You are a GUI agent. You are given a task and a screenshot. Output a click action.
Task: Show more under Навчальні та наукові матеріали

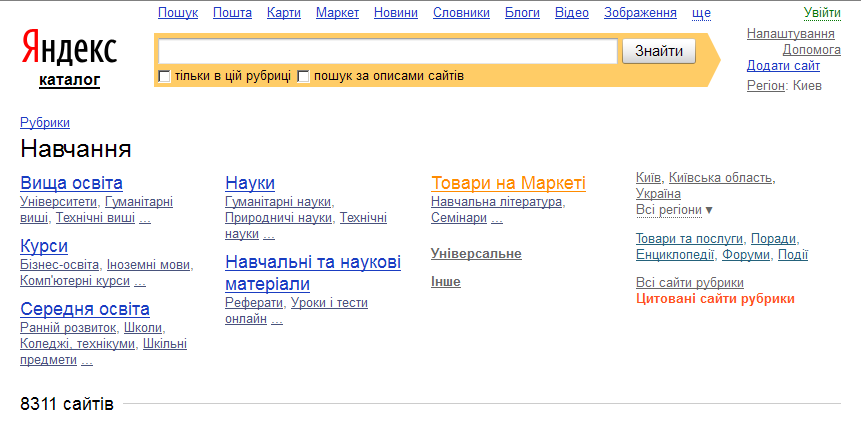coord(277,319)
